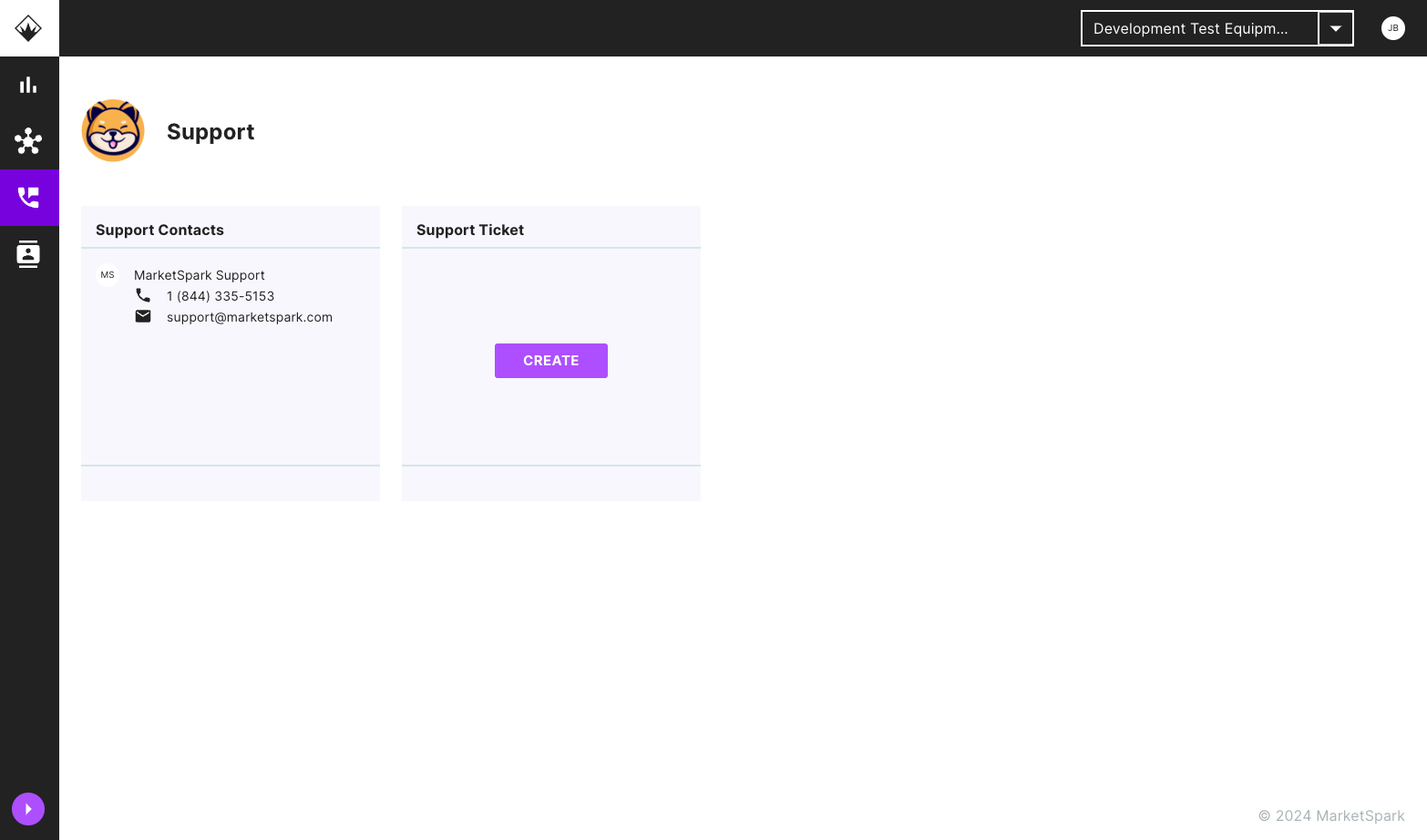Call 1 (844) 335-5153 support number
This screenshot has width=1427, height=840.
[x=221, y=295]
